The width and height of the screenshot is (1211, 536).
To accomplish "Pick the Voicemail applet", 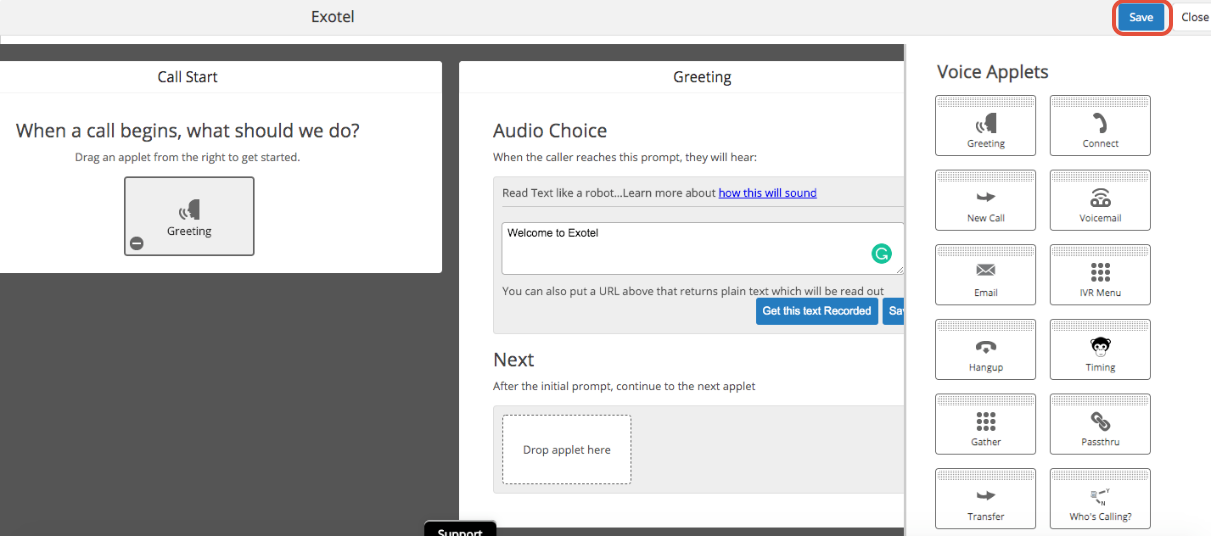I will coord(1100,200).
